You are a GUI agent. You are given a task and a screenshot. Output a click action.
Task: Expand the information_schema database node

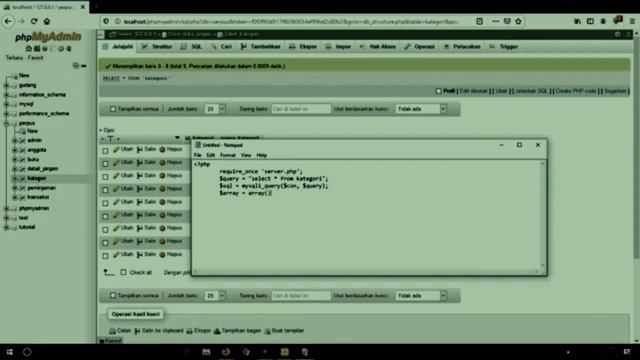tap(6, 95)
